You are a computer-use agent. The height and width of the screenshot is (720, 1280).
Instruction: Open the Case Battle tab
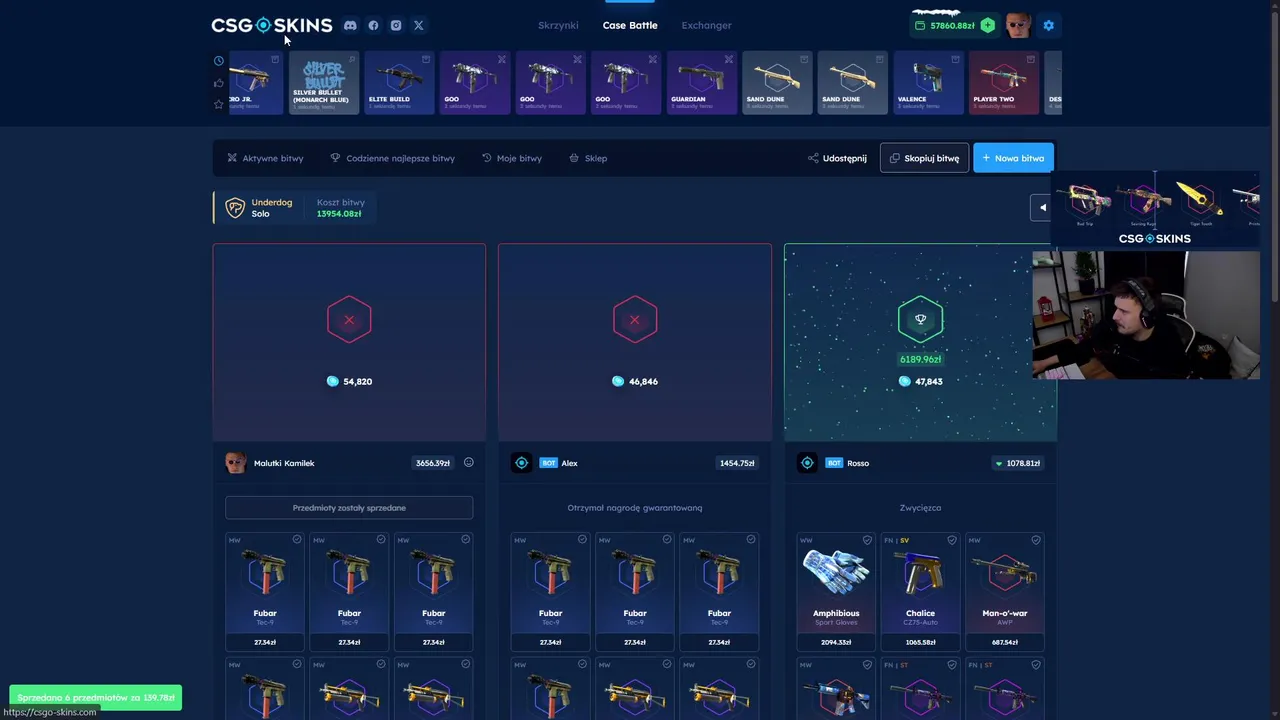[630, 25]
